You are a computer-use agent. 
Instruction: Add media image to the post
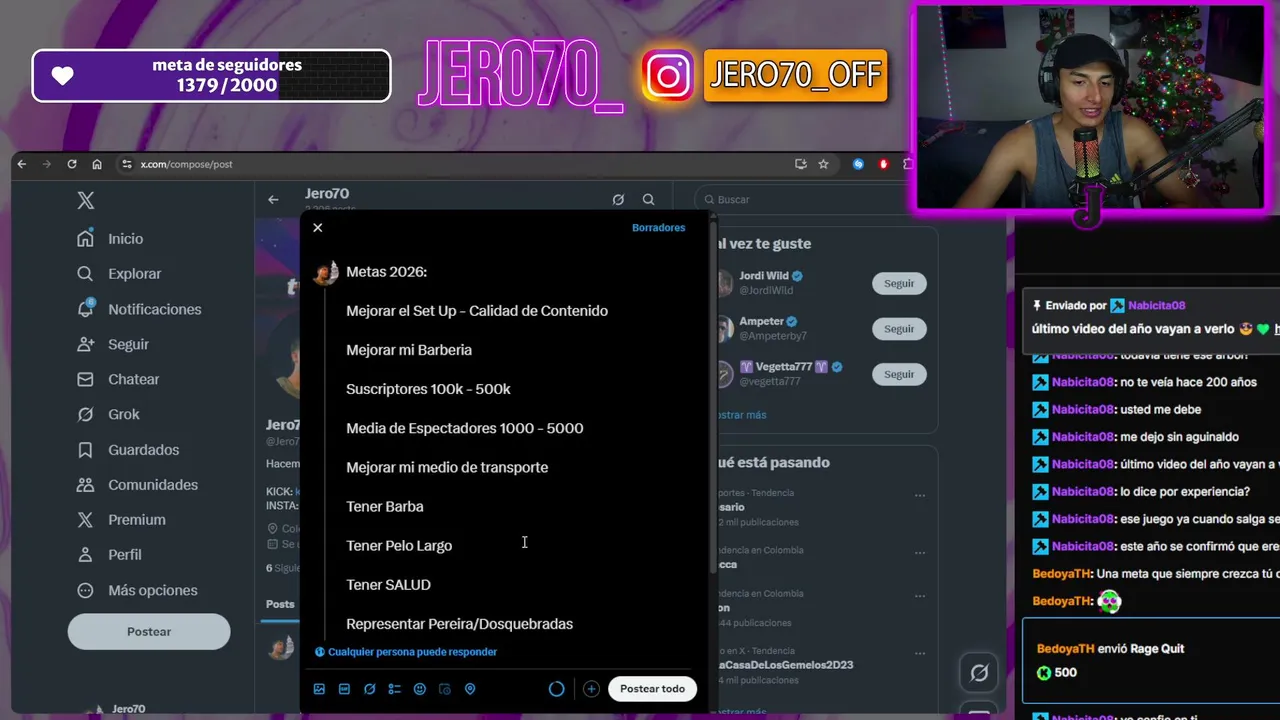(x=319, y=689)
